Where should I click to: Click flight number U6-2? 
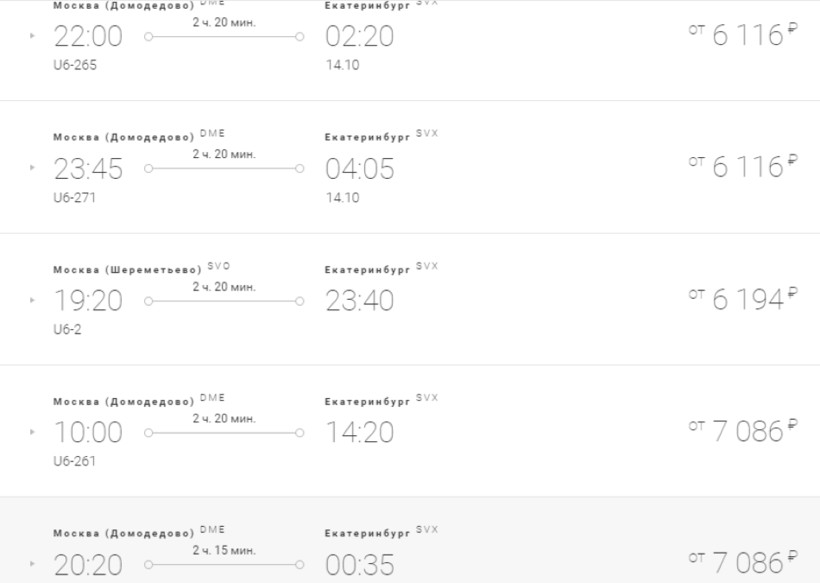[x=67, y=330]
